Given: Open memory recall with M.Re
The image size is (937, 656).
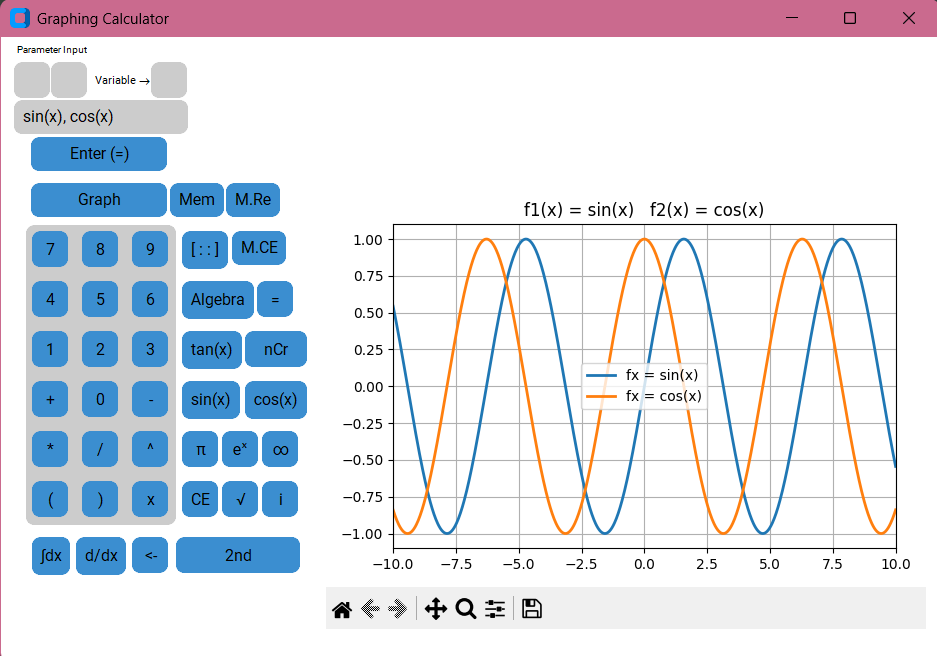Looking at the screenshot, I should (253, 200).
